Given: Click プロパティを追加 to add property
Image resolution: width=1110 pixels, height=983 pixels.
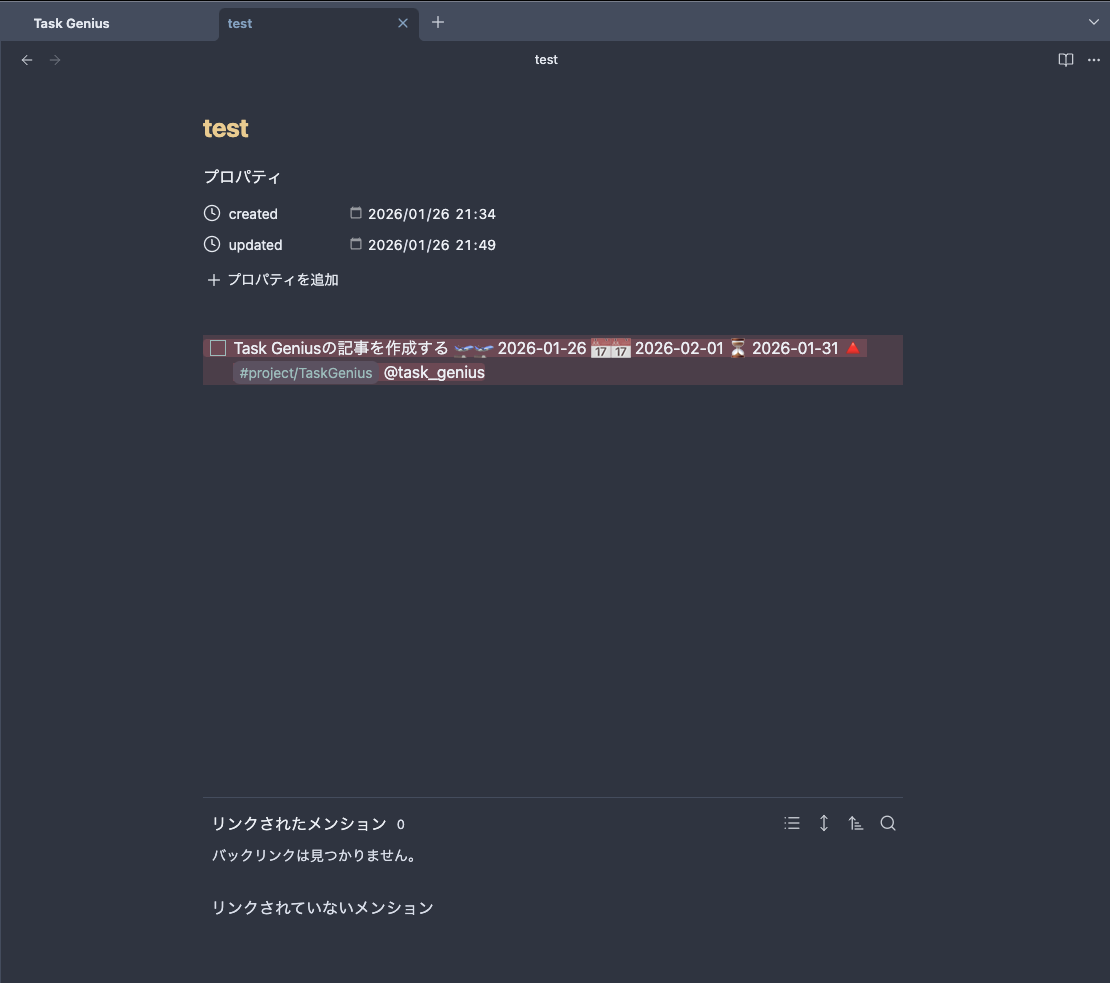Looking at the screenshot, I should [x=273, y=280].
